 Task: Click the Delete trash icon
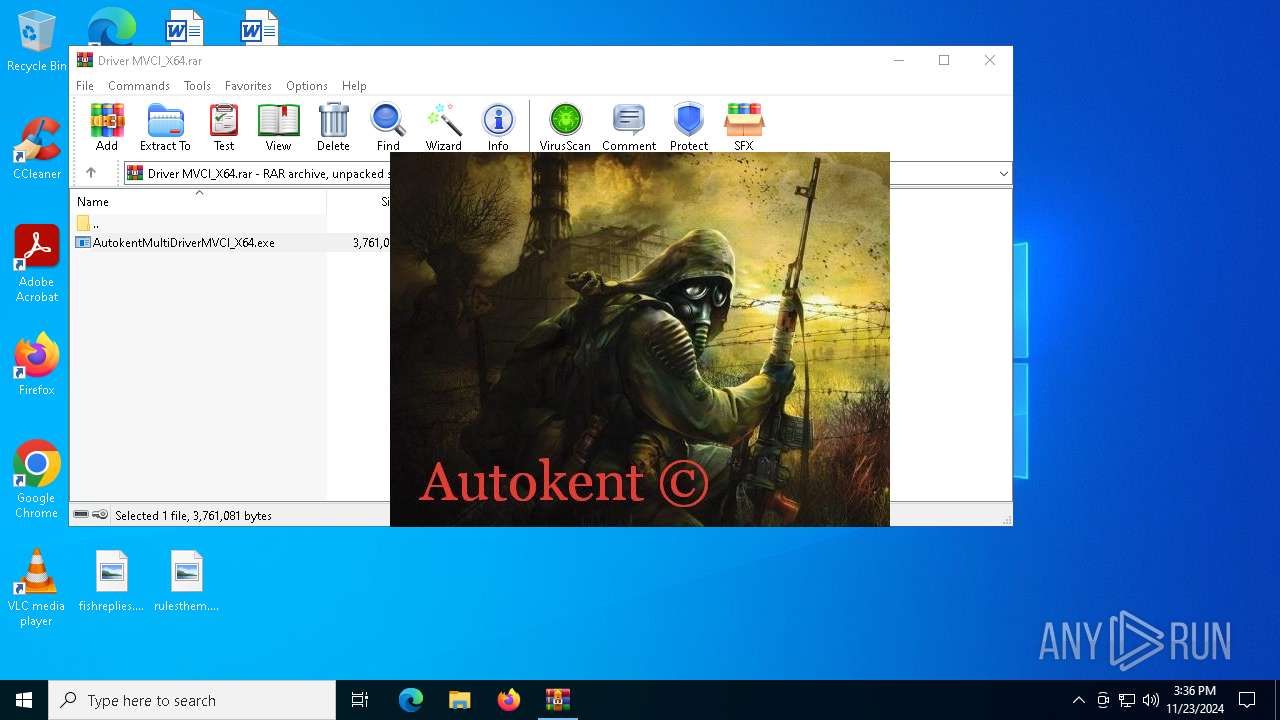tap(333, 127)
